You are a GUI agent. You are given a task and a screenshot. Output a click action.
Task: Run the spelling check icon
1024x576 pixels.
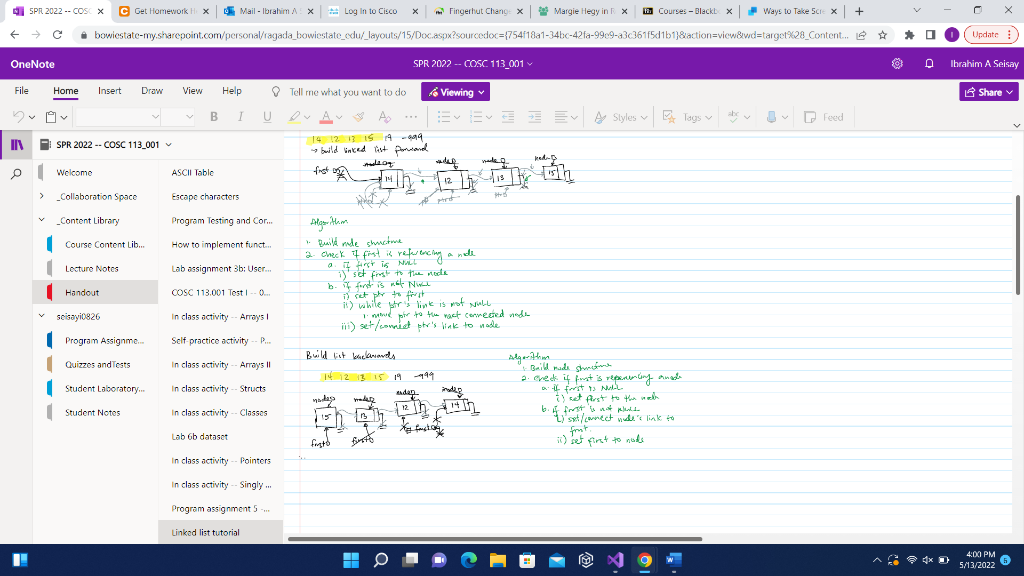[x=734, y=117]
